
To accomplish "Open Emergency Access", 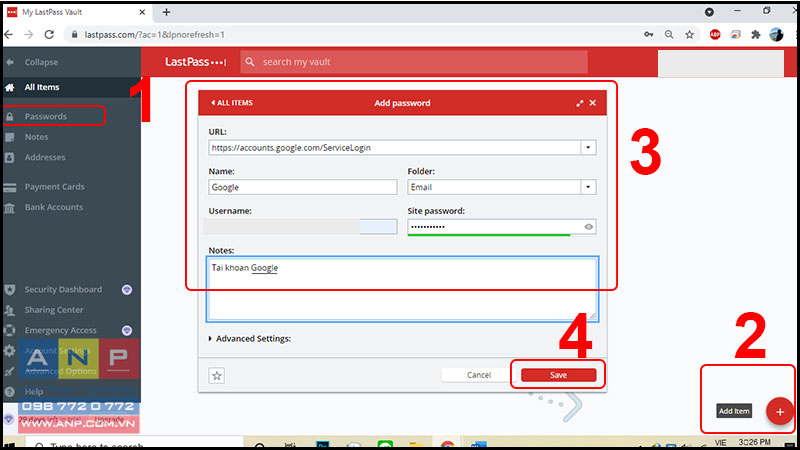I will tap(60, 330).
